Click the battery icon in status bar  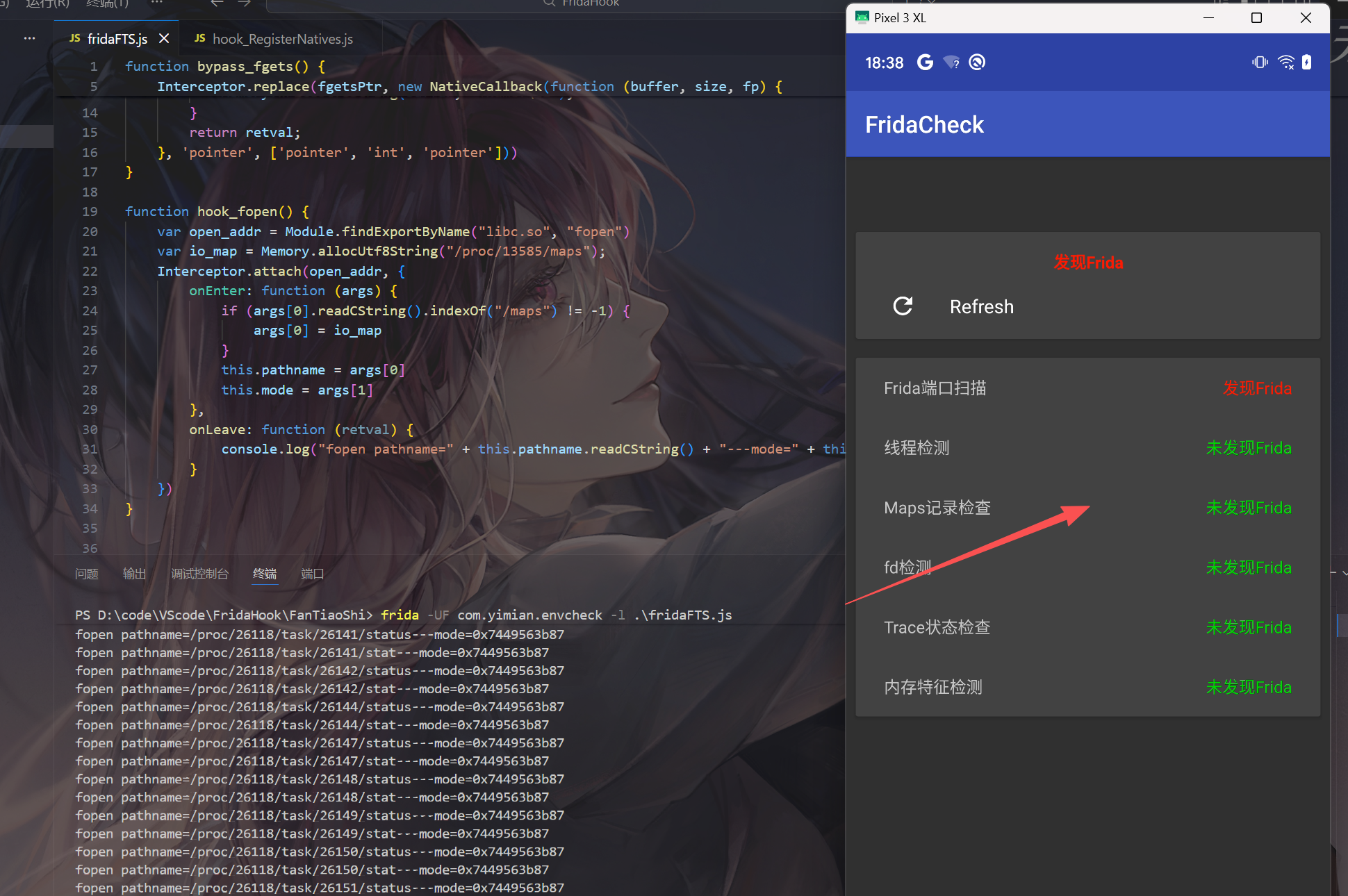tap(1306, 63)
